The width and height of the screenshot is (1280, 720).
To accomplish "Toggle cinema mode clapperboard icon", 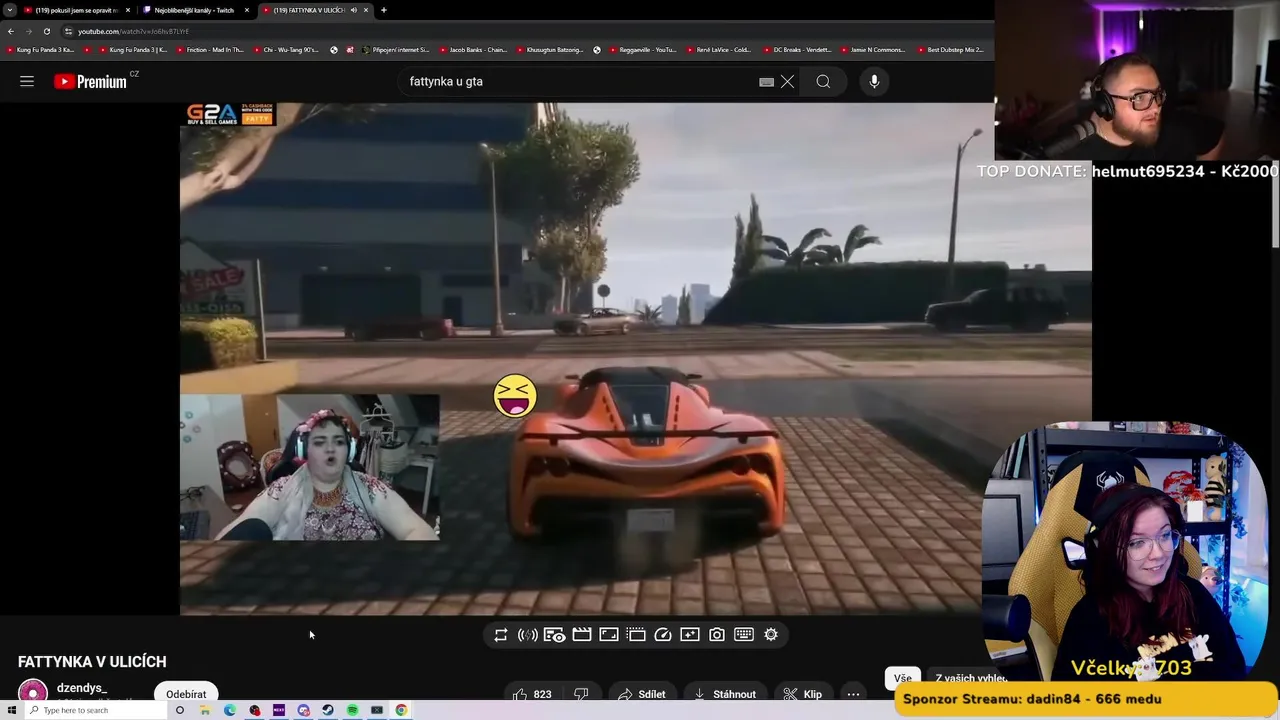I will click(582, 635).
